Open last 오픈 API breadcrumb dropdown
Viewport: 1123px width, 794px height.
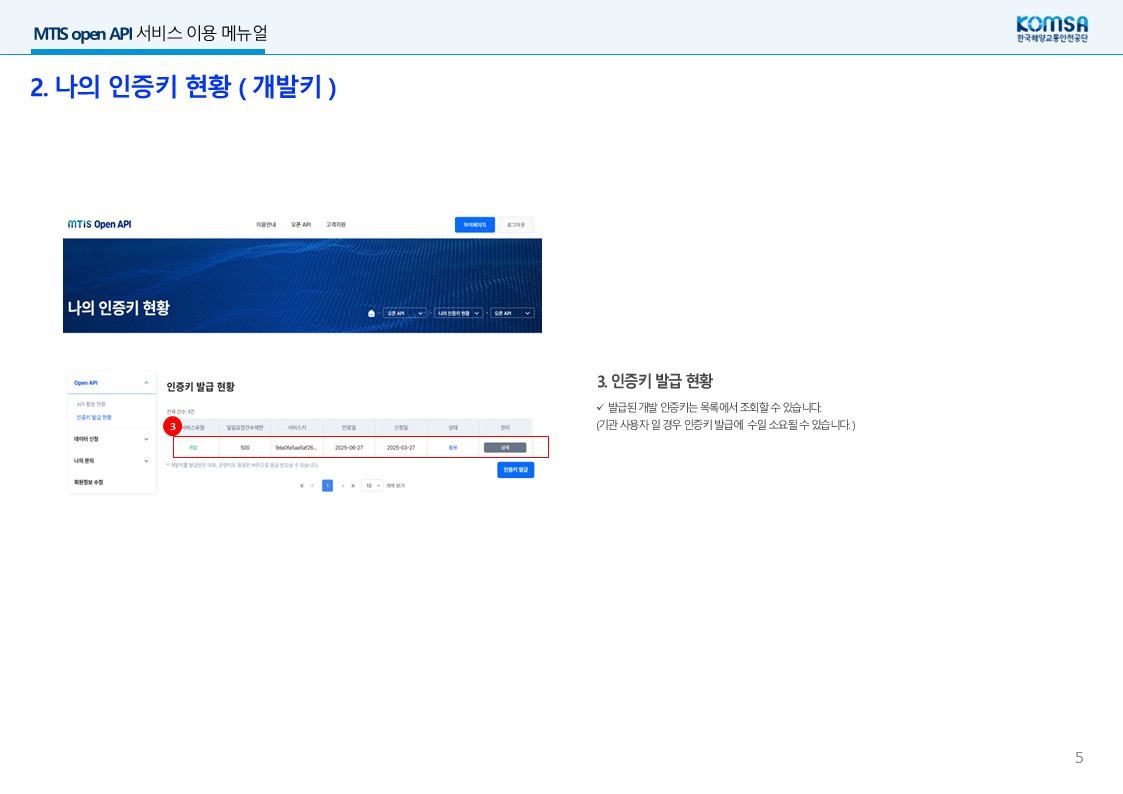(x=512, y=314)
